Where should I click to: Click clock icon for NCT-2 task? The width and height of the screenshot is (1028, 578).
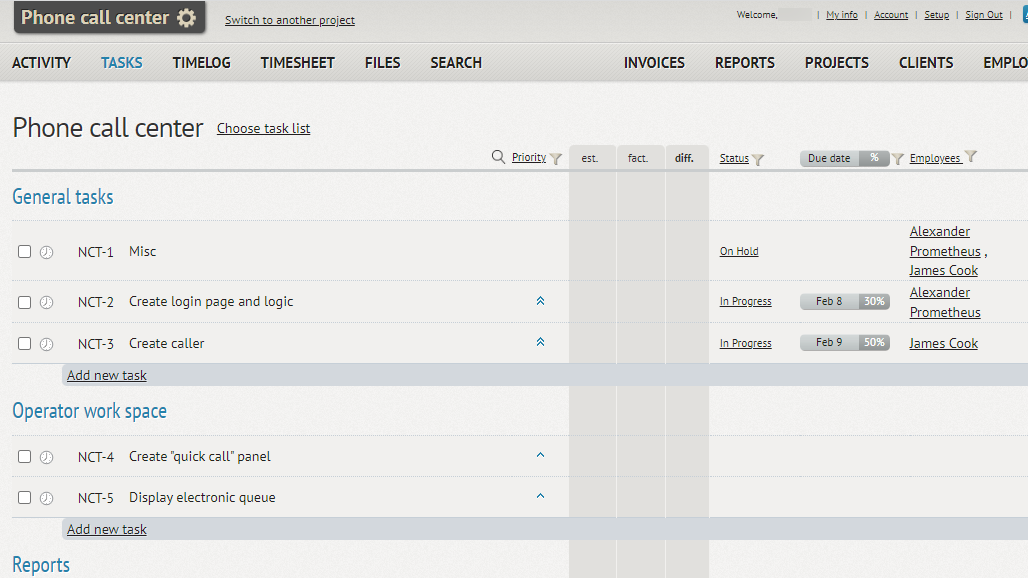(x=47, y=303)
